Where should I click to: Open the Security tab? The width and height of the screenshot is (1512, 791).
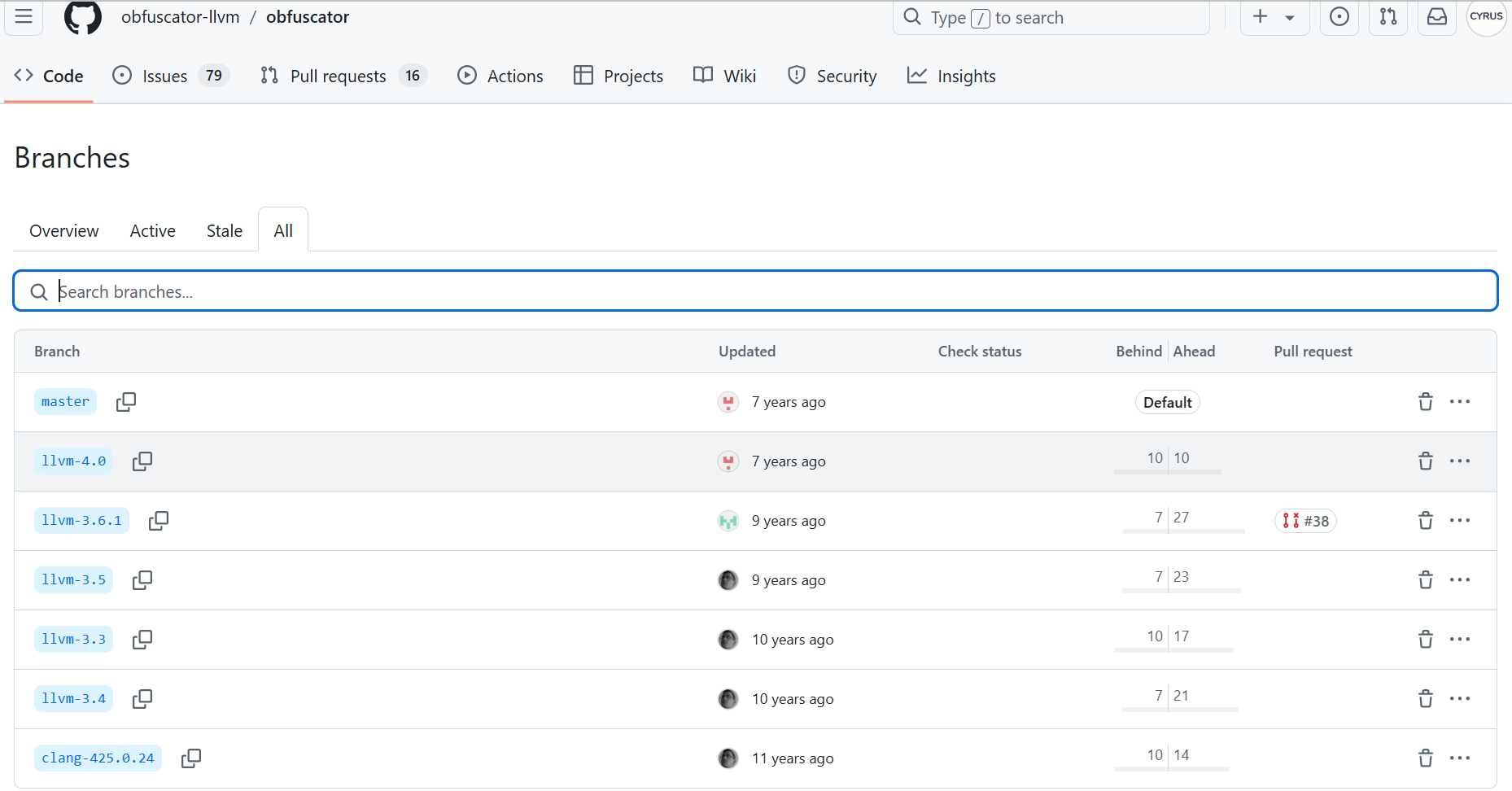click(x=832, y=76)
